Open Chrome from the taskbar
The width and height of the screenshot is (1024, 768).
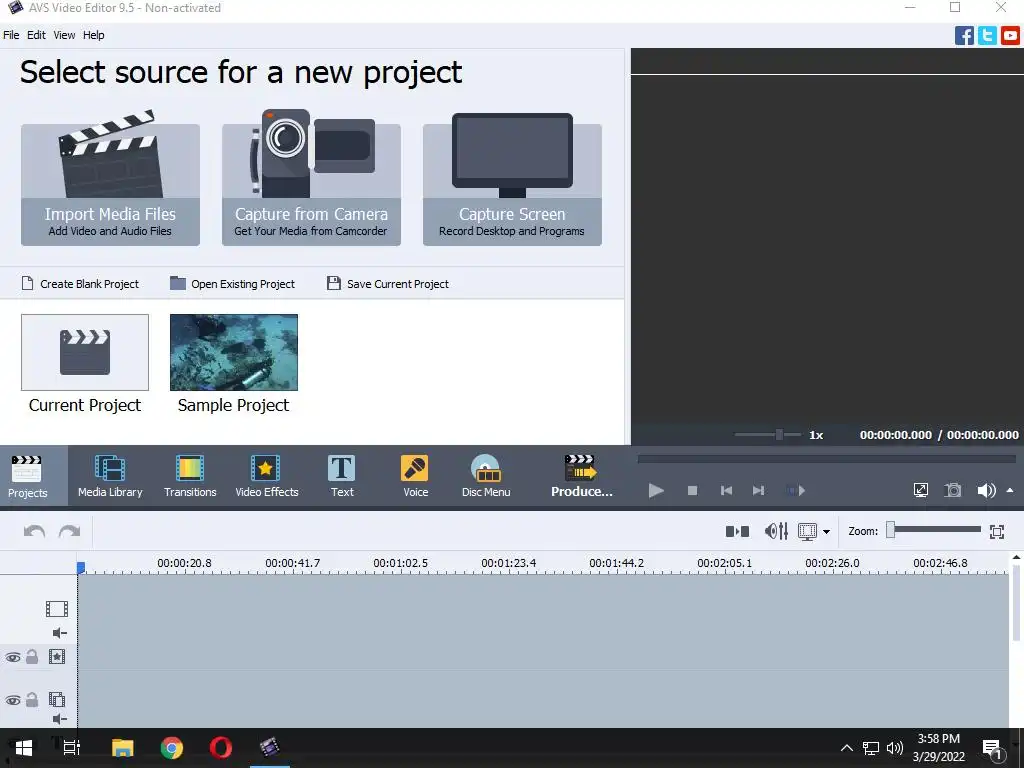pos(172,748)
